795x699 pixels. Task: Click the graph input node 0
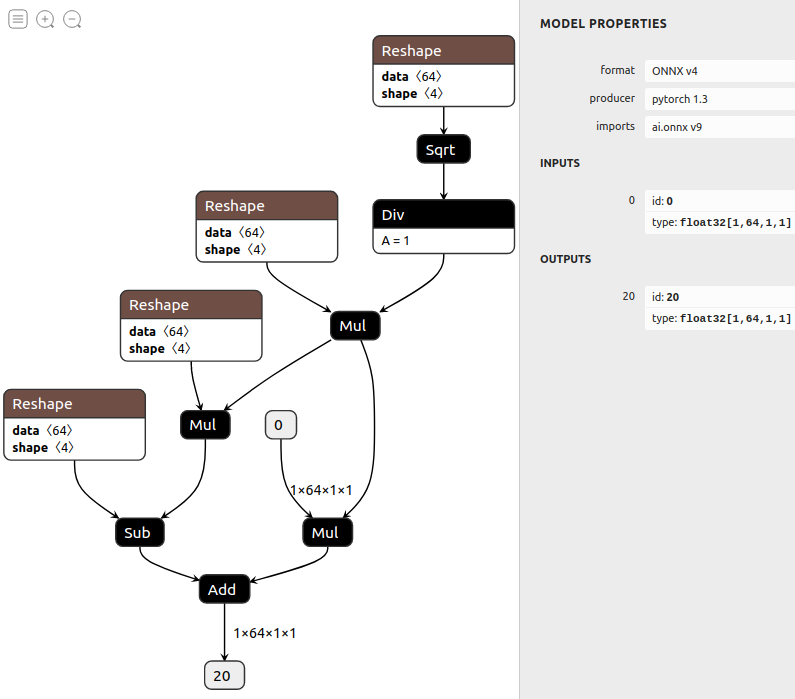pyautogui.click(x=280, y=425)
